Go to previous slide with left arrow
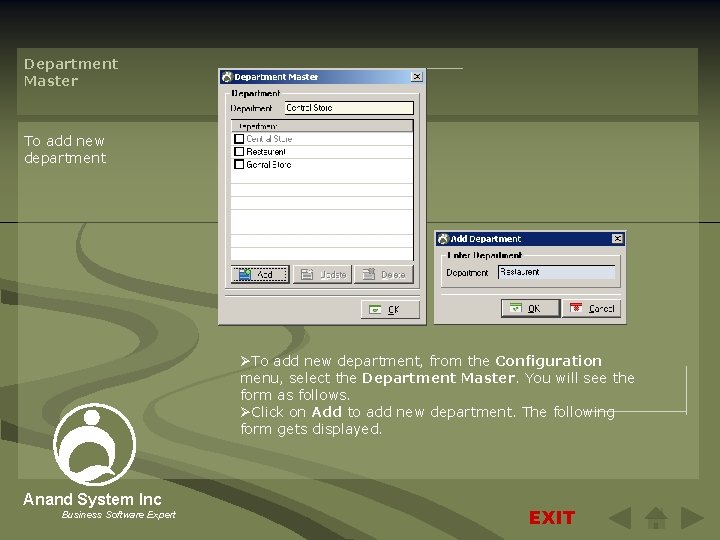Screen dimensions: 720x540 click(620, 518)
